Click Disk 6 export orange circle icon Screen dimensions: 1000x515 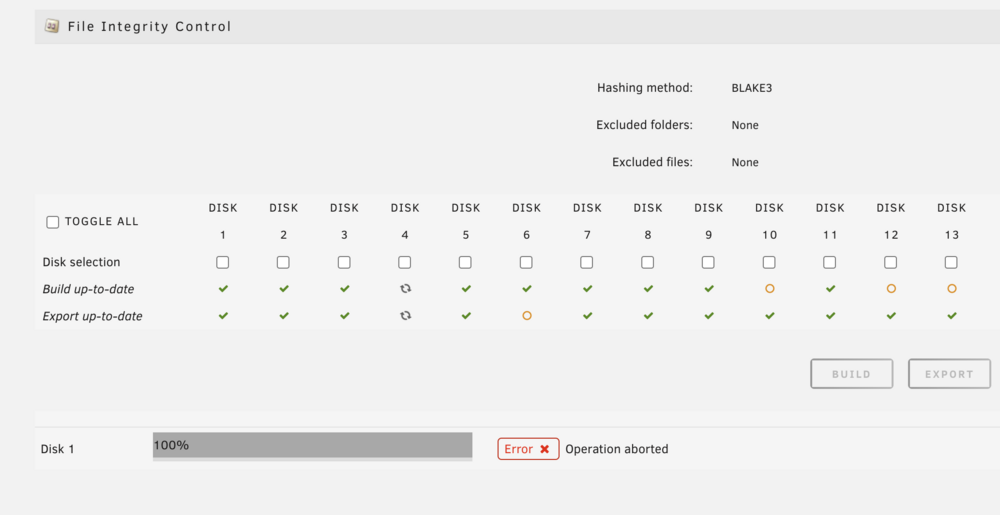pos(527,316)
